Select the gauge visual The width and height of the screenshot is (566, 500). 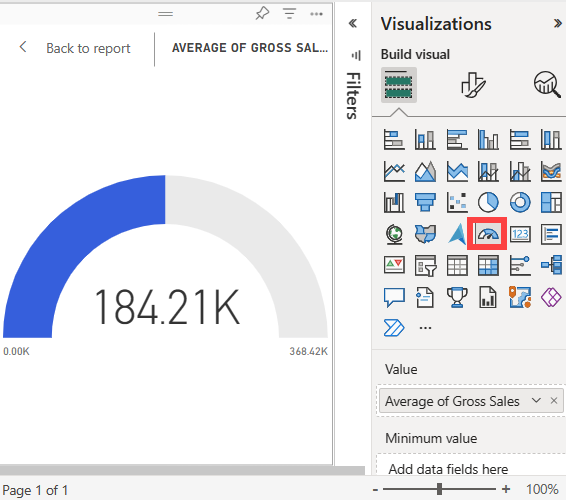point(487,234)
